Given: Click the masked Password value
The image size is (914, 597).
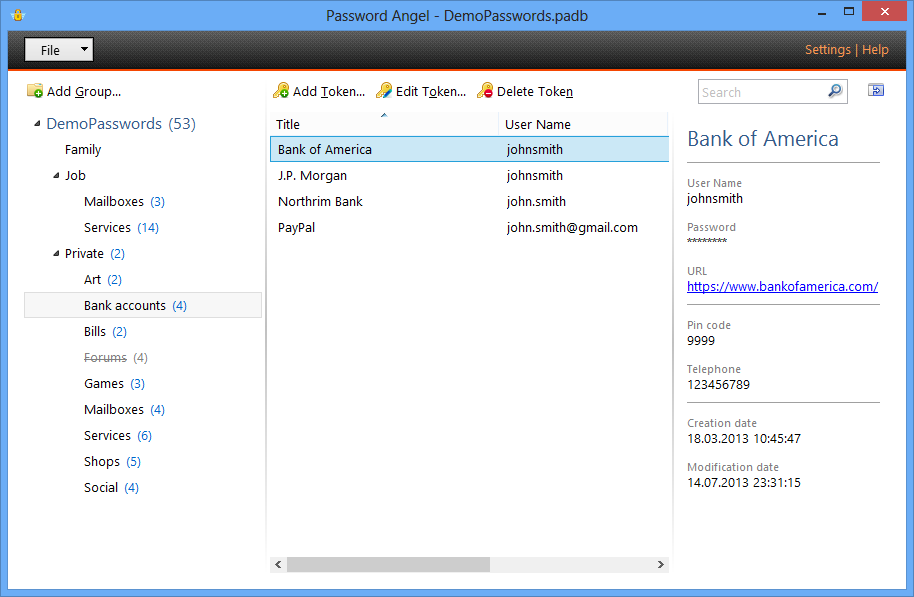Looking at the screenshot, I should pos(706,241).
